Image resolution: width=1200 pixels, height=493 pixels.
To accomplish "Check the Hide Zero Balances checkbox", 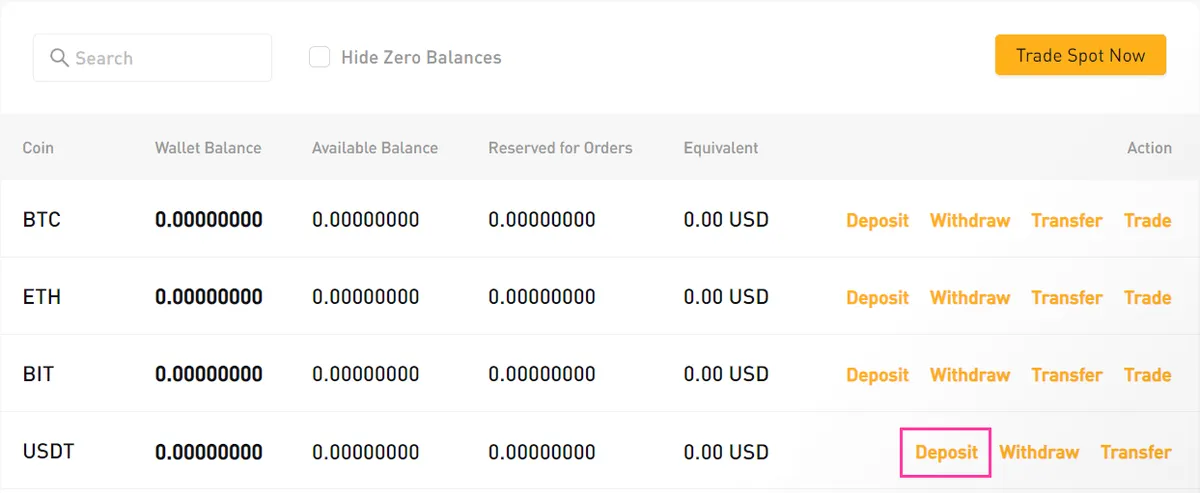I will pyautogui.click(x=319, y=57).
